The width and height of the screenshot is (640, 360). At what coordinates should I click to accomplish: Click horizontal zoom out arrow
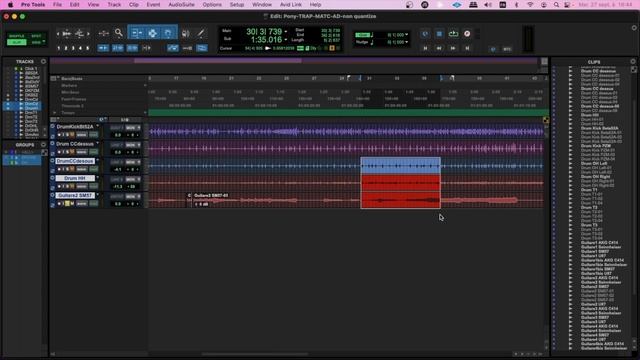(x=58, y=33)
